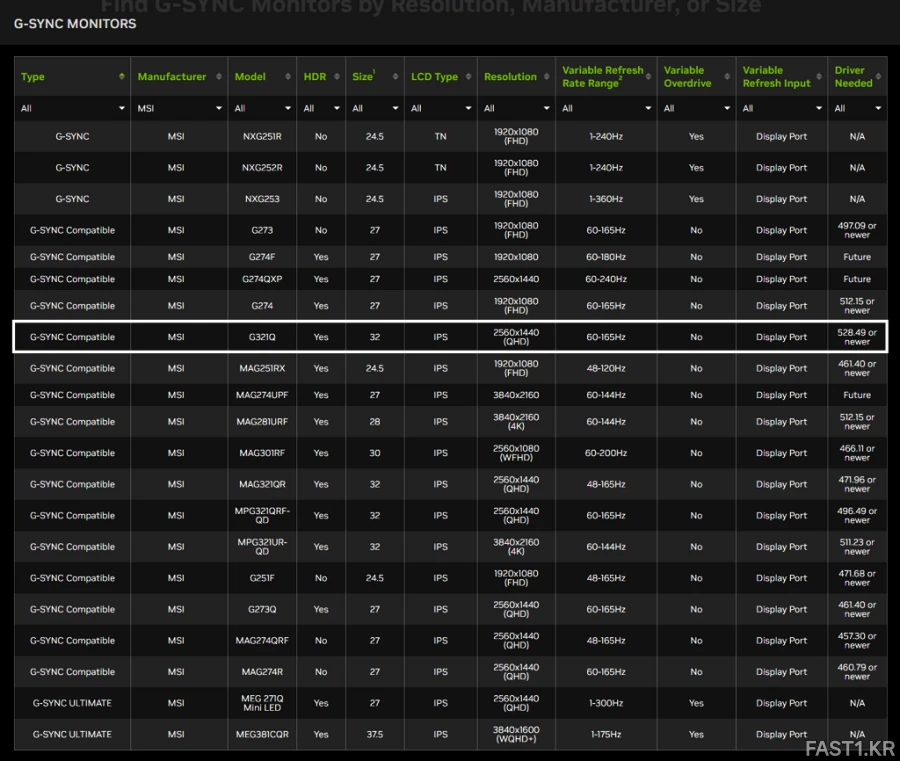Select the NXG253 model cell

coord(262,199)
